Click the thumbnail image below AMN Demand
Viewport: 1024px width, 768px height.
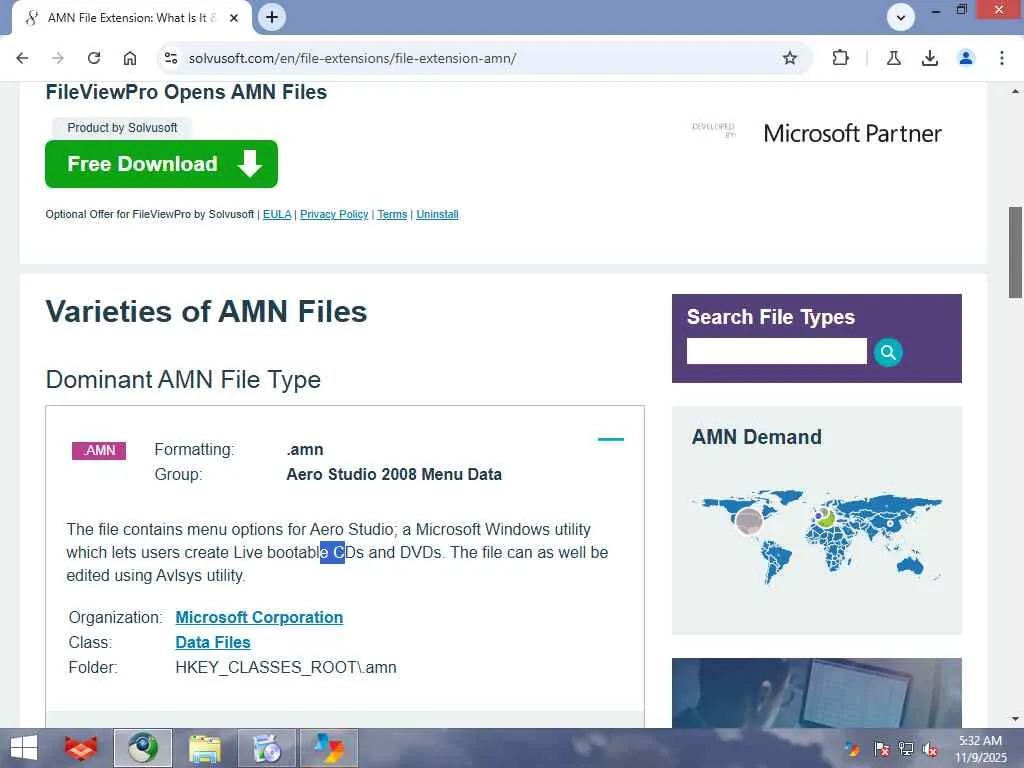click(816, 692)
